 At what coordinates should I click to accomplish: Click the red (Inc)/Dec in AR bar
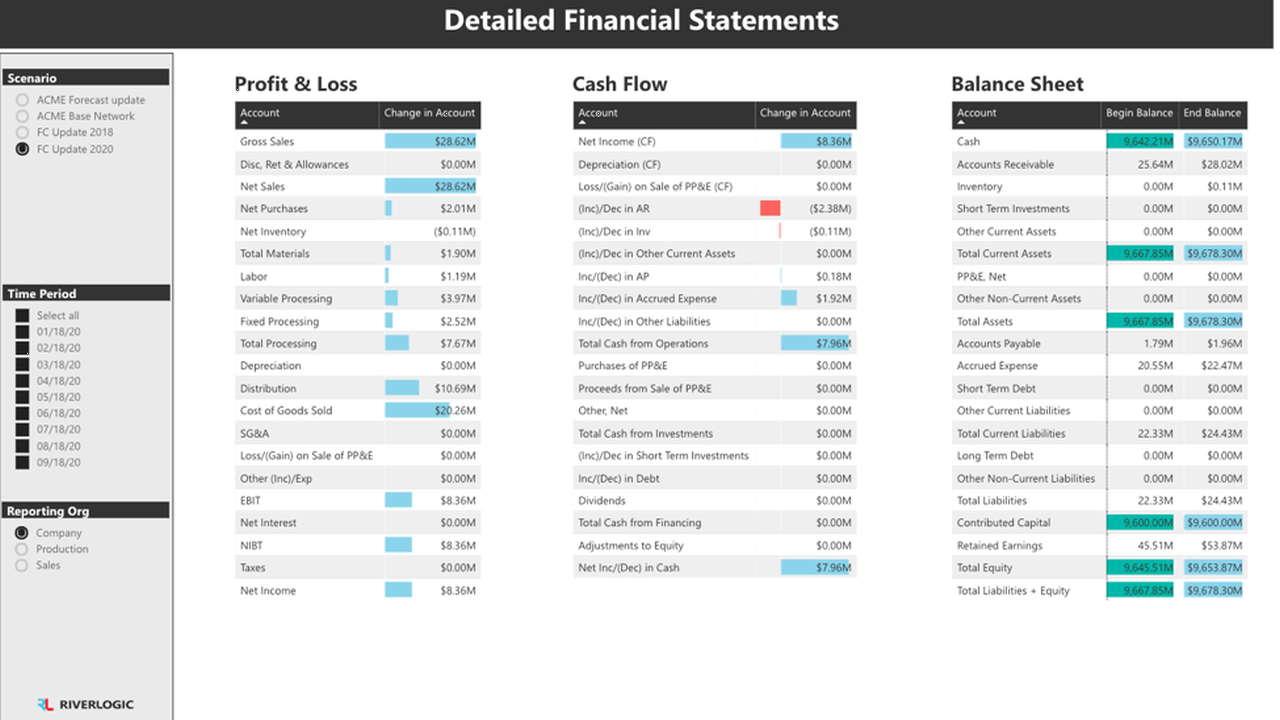770,208
